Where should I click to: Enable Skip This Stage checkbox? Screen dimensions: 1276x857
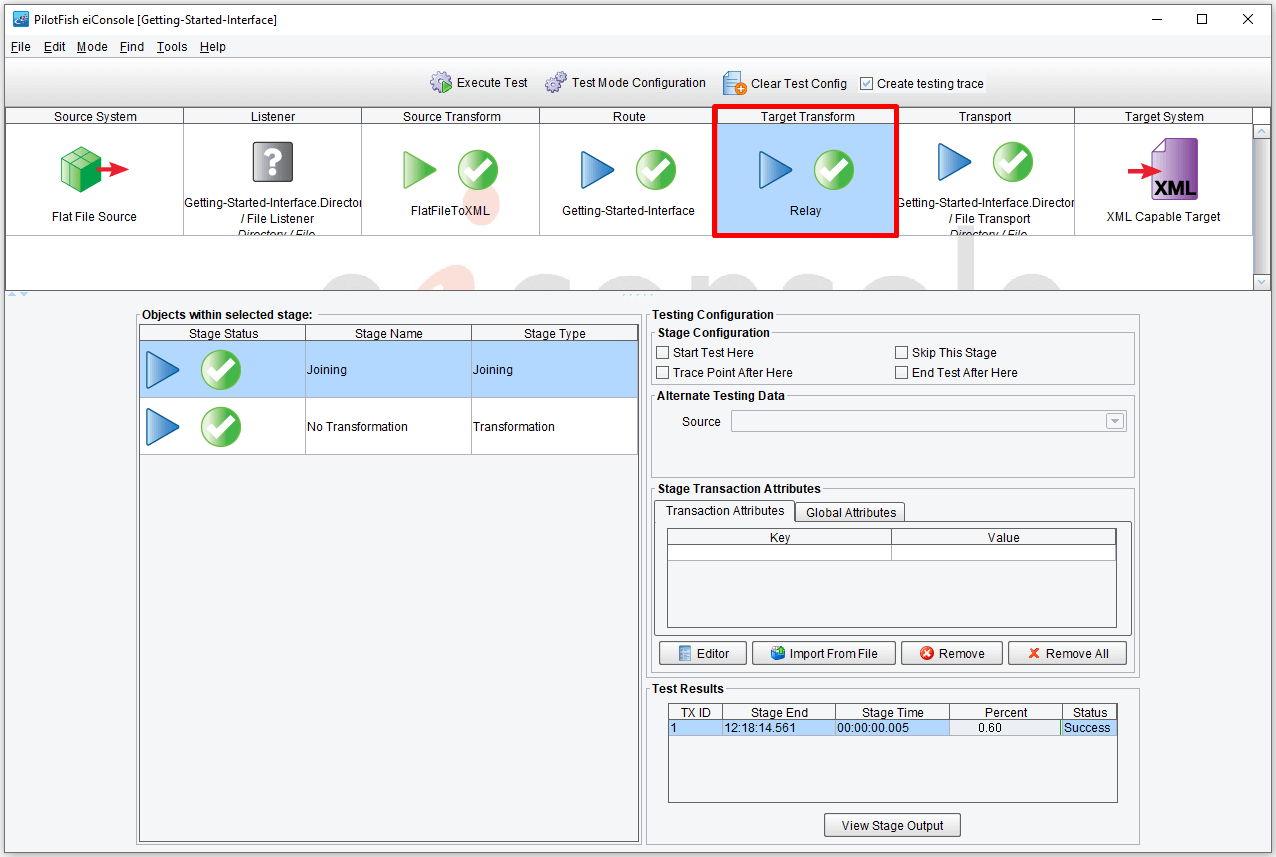[x=902, y=353]
